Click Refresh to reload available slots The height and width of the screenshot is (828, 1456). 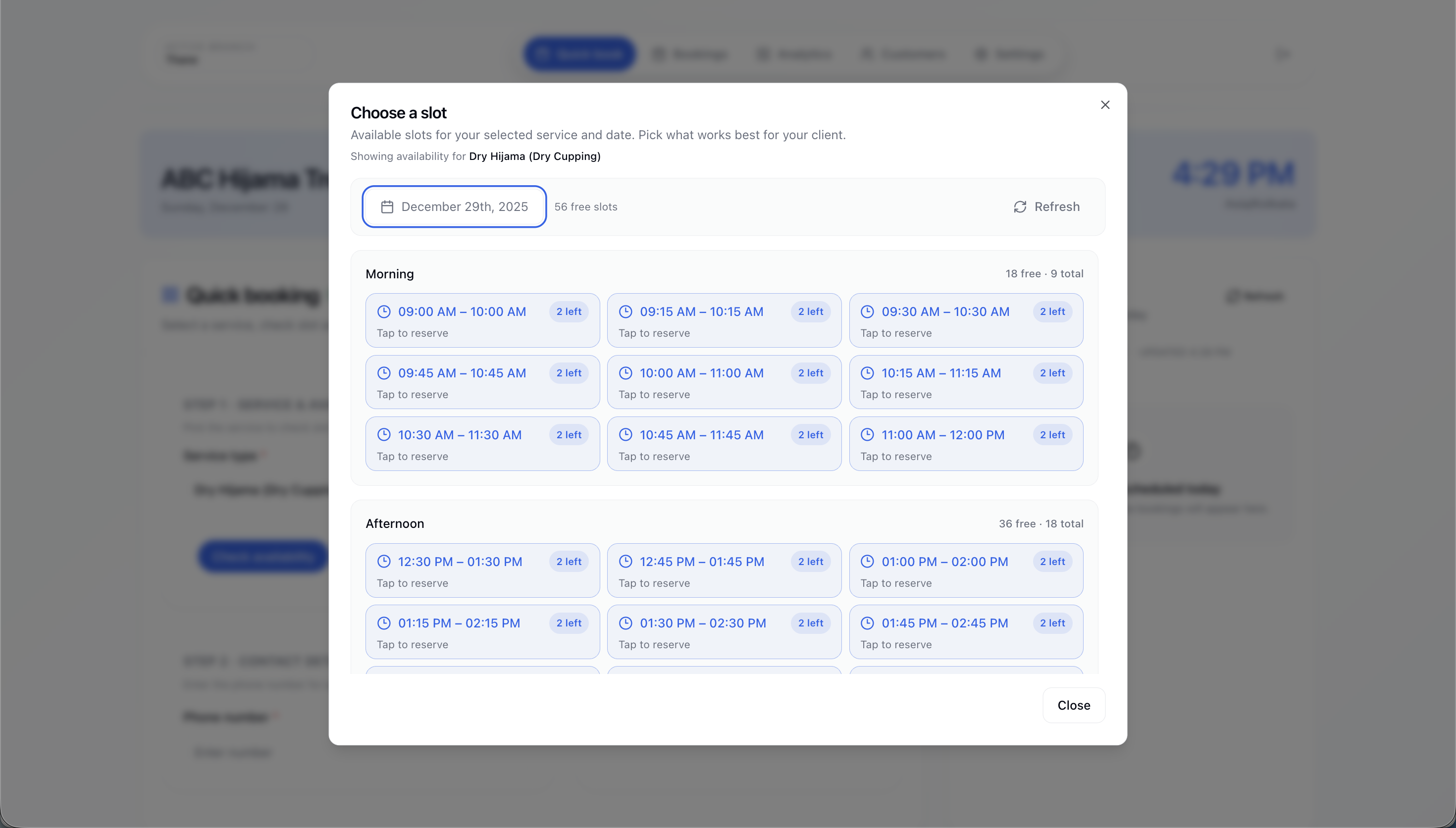coord(1046,207)
